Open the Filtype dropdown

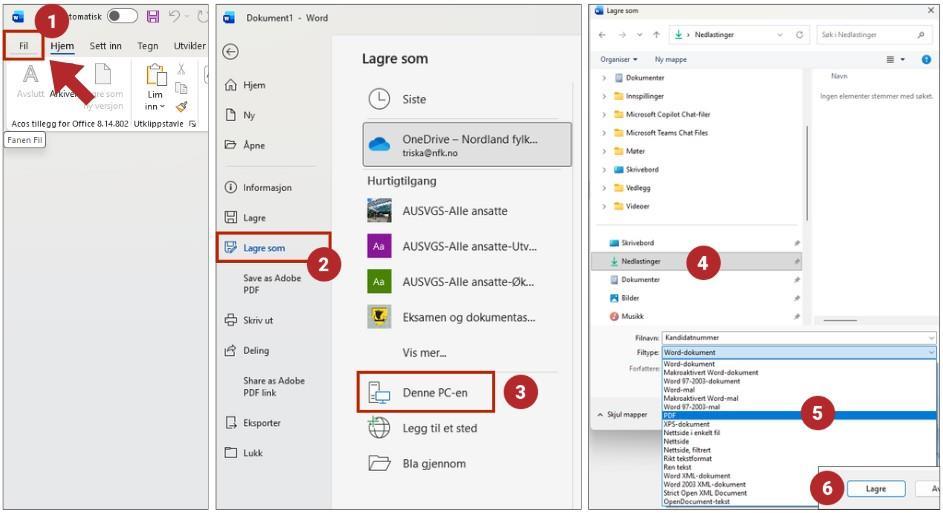798,352
